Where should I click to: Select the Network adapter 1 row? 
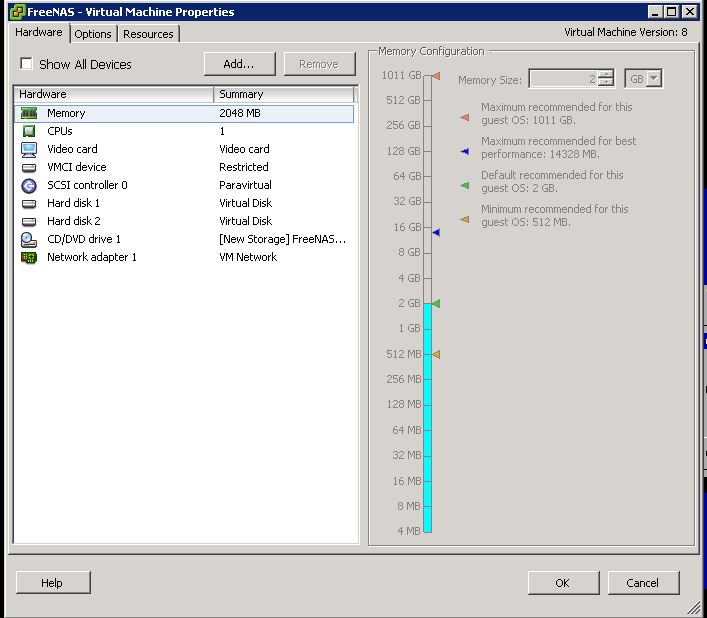tap(184, 257)
